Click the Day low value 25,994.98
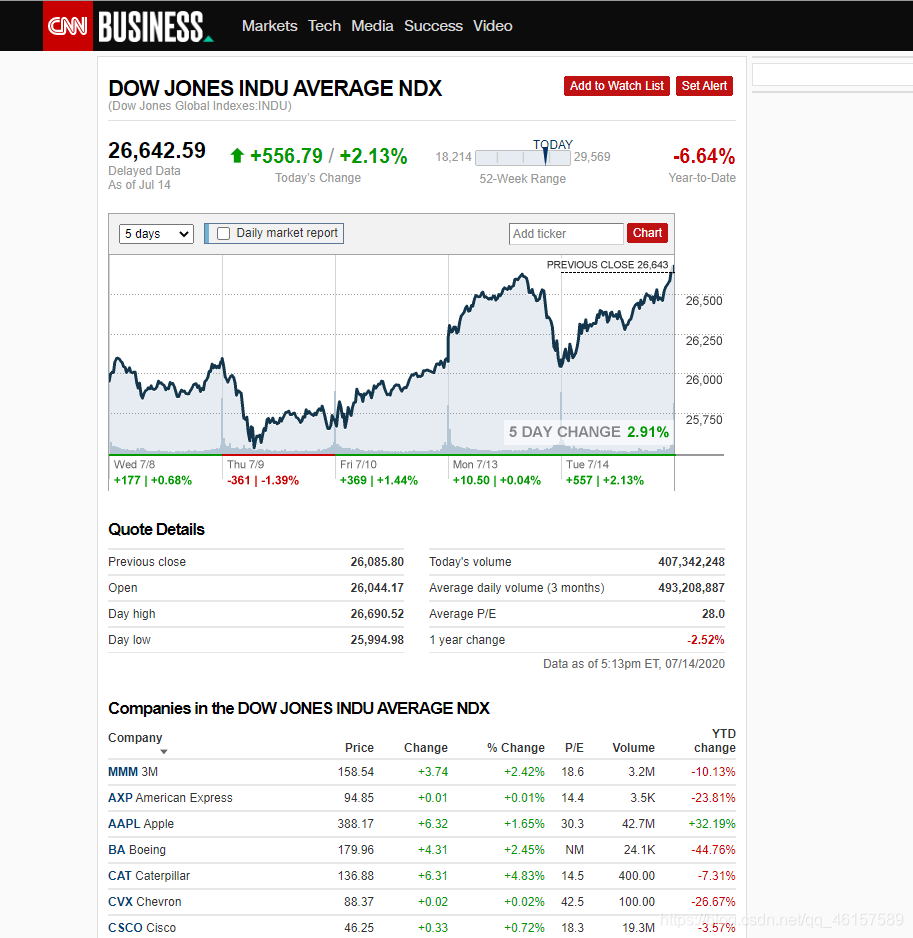913x938 pixels. 377,639
